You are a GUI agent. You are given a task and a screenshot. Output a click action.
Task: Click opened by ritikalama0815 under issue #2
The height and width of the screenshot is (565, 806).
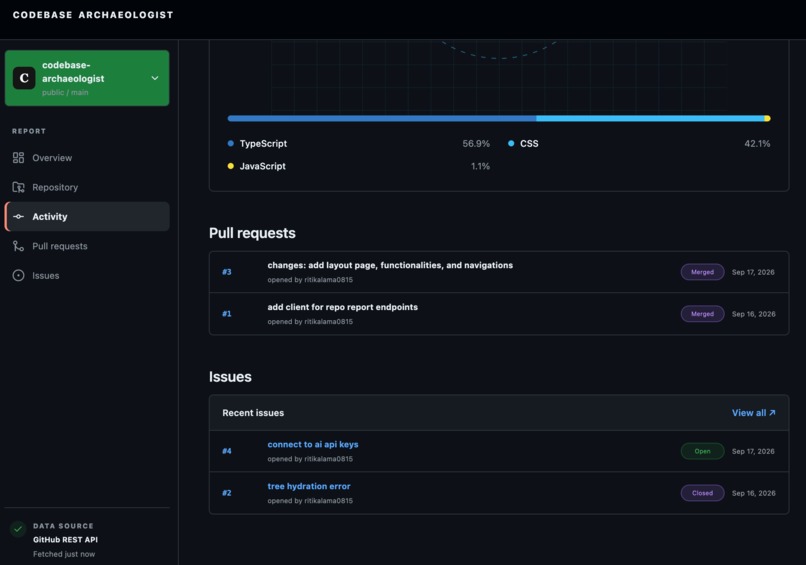[x=310, y=501]
